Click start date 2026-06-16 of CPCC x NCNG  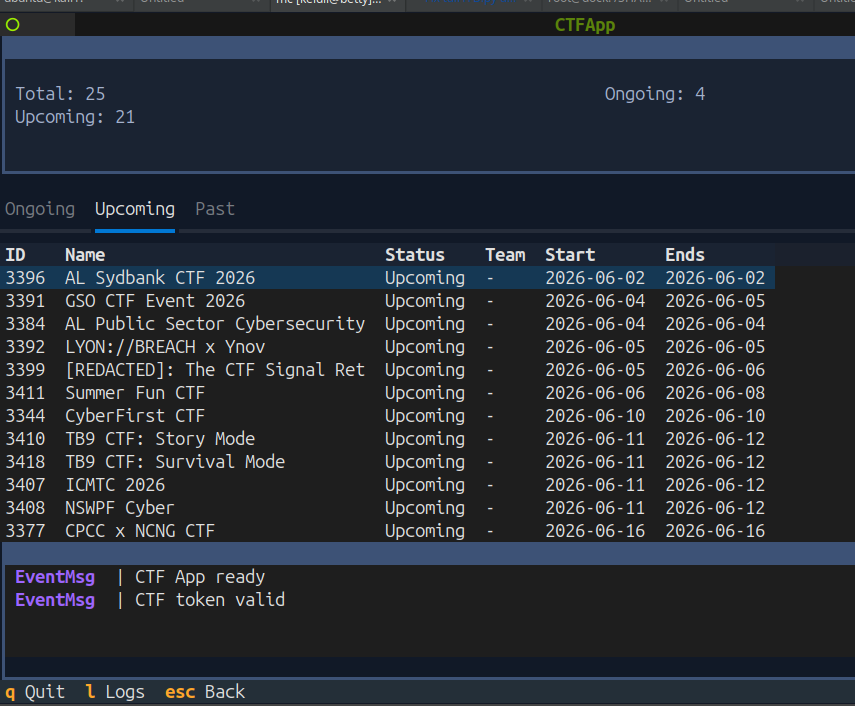[x=595, y=530]
